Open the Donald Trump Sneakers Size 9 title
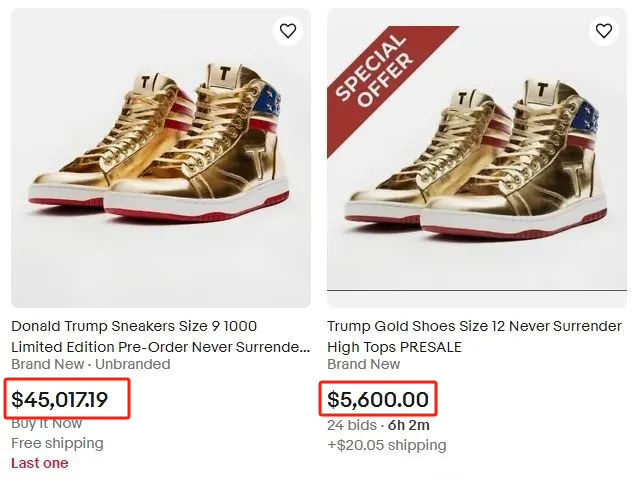 point(134,326)
